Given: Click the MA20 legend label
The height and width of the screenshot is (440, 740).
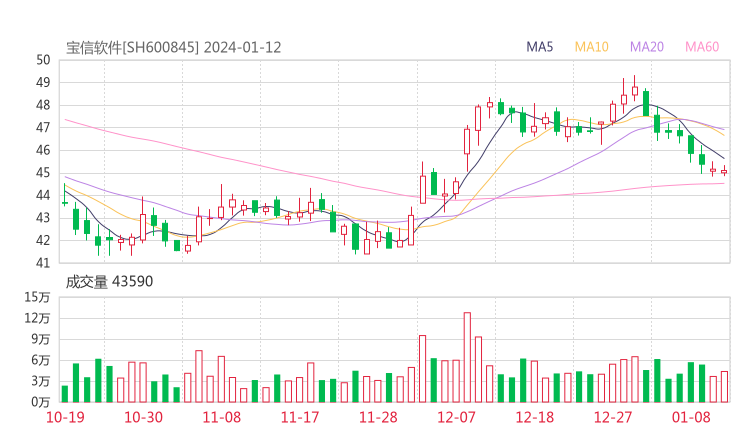Looking at the screenshot, I should pos(647,47).
